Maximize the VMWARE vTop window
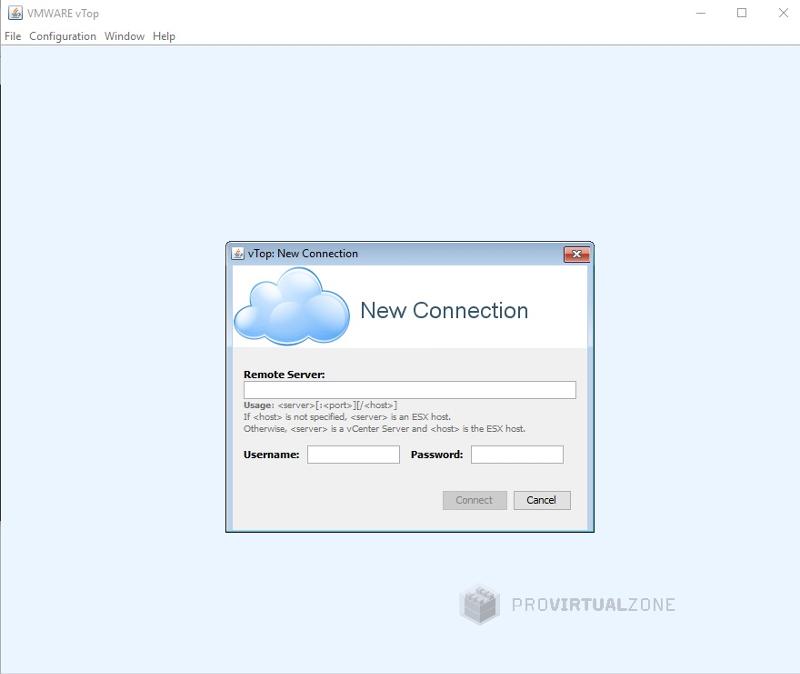The width and height of the screenshot is (800, 674). [742, 13]
